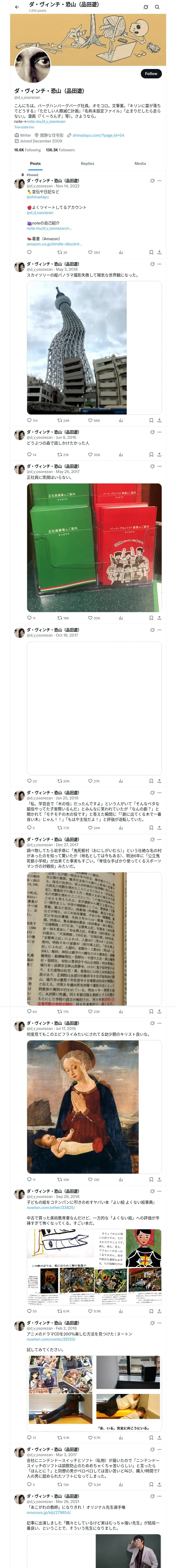Switch to the Media tab
This screenshot has width=176, height=1568.
coord(140,163)
